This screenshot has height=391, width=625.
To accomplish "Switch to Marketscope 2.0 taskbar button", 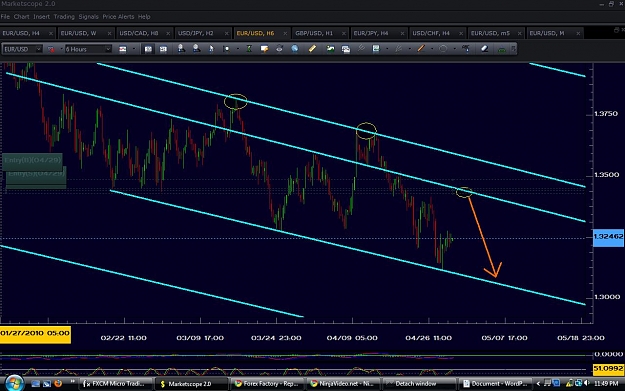I will tap(191, 384).
